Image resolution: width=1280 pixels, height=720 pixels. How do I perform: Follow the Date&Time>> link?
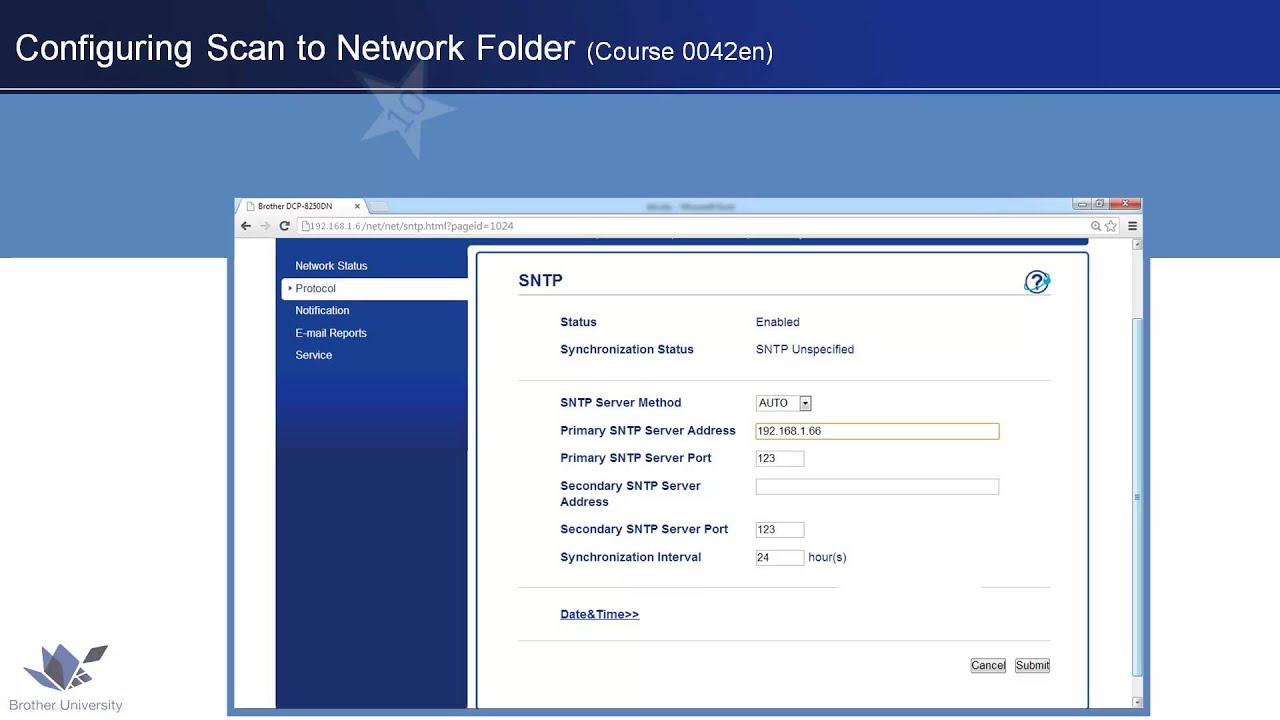pos(599,614)
